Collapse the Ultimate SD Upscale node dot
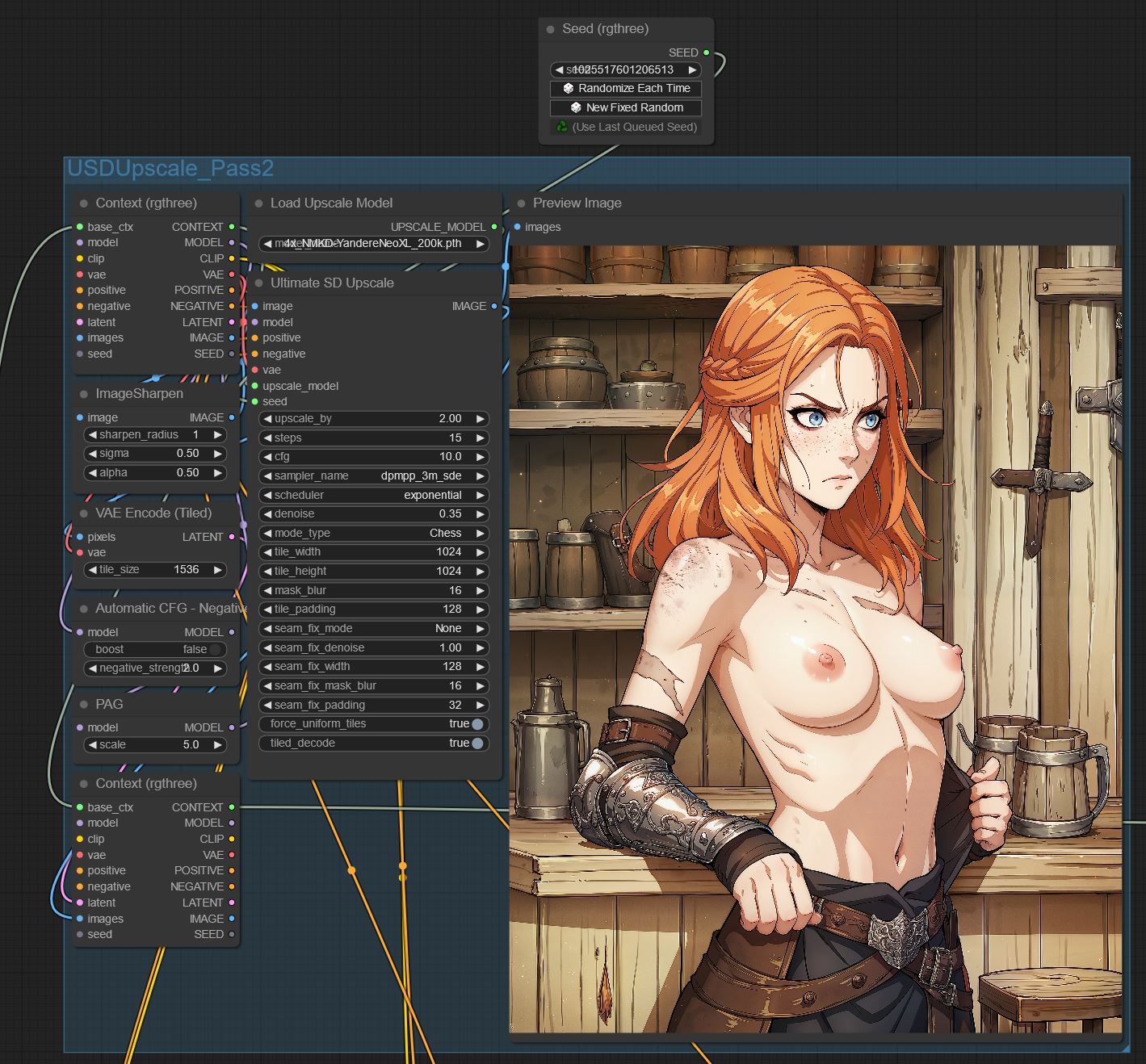The image size is (1146, 1064). point(258,283)
